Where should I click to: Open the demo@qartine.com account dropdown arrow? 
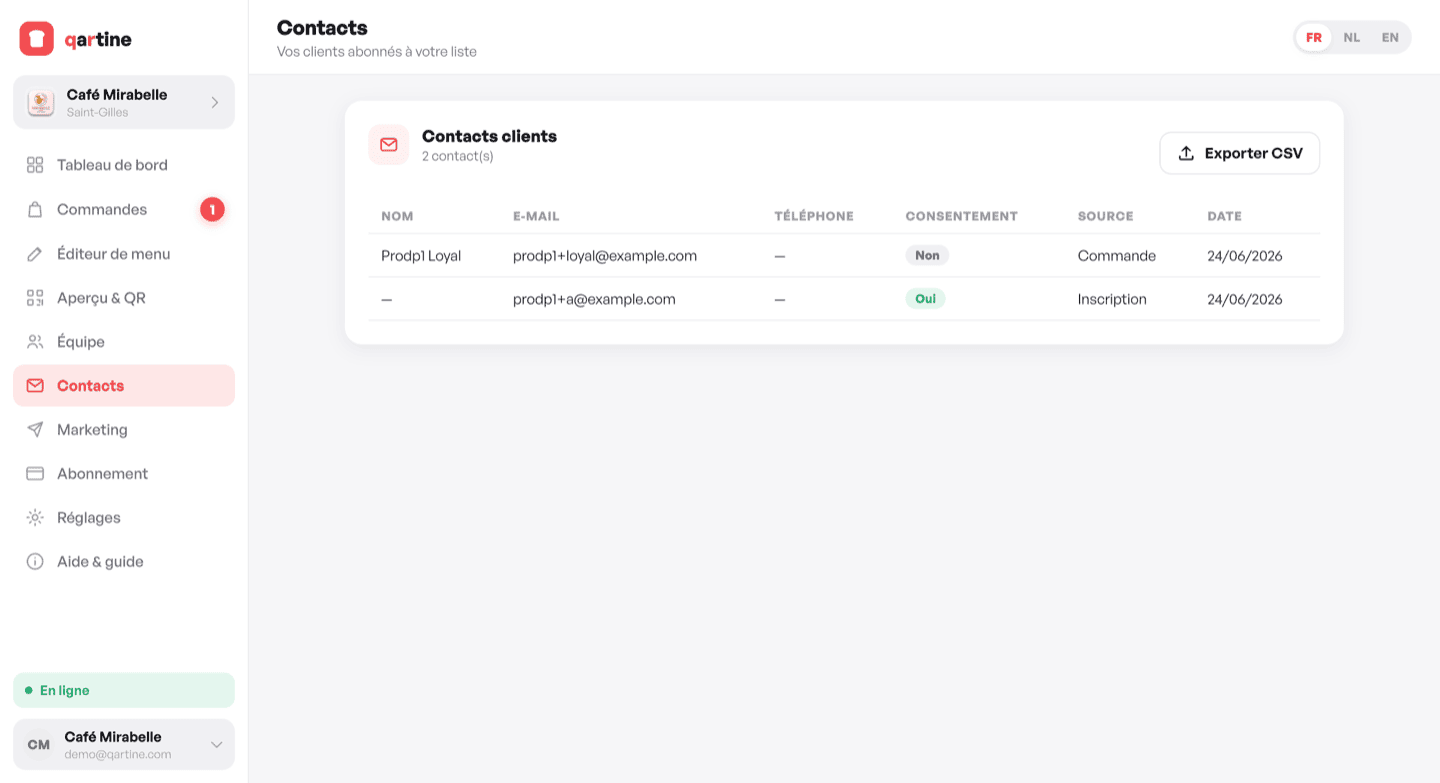pyautogui.click(x=216, y=745)
